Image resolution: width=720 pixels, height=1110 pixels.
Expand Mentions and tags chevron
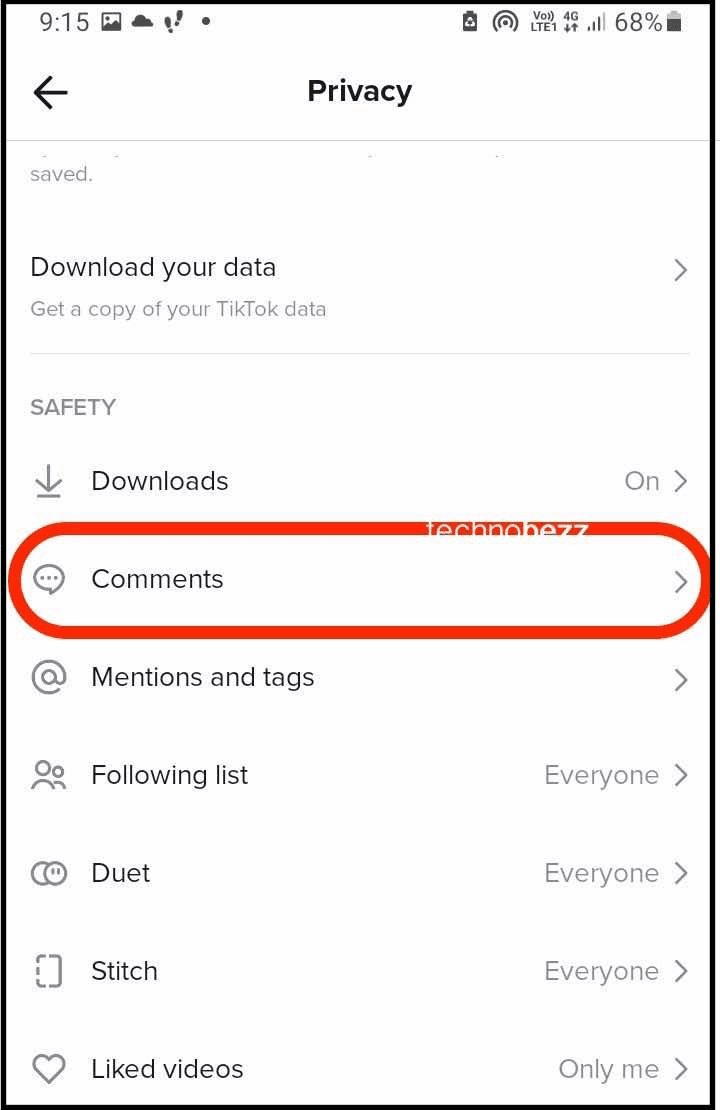coord(680,680)
